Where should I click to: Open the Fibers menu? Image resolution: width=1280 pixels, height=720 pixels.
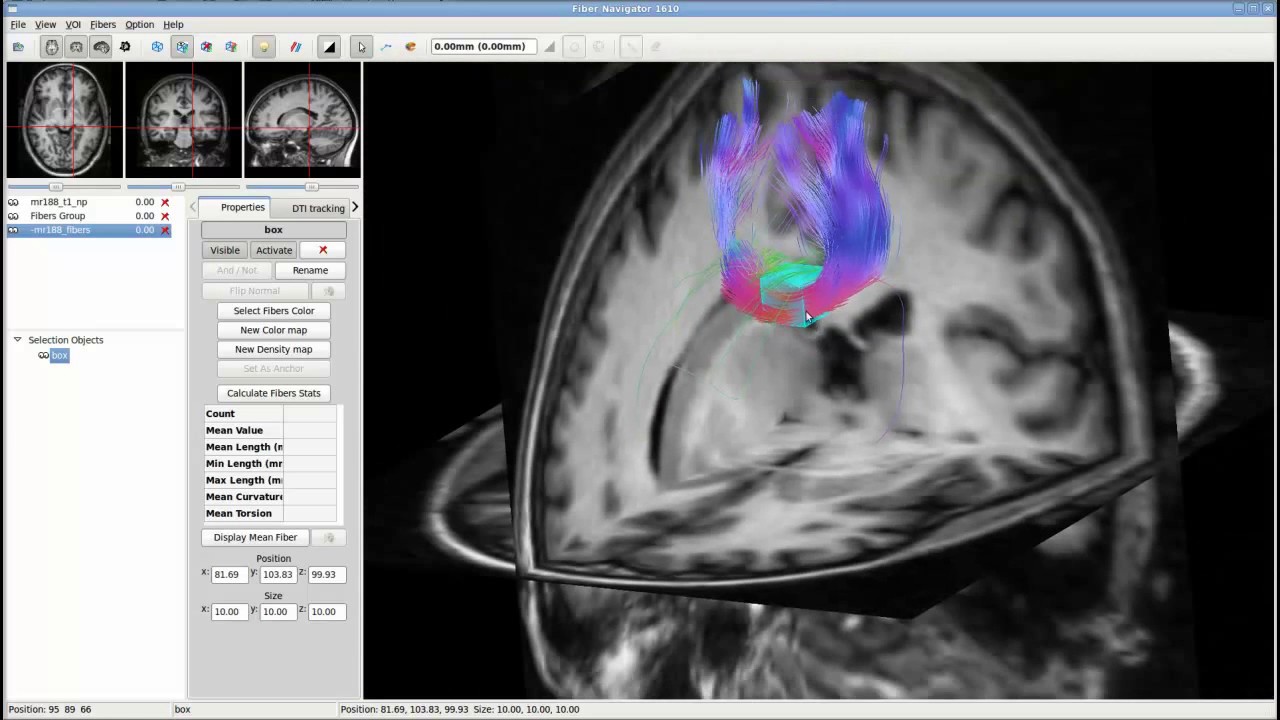[103, 24]
